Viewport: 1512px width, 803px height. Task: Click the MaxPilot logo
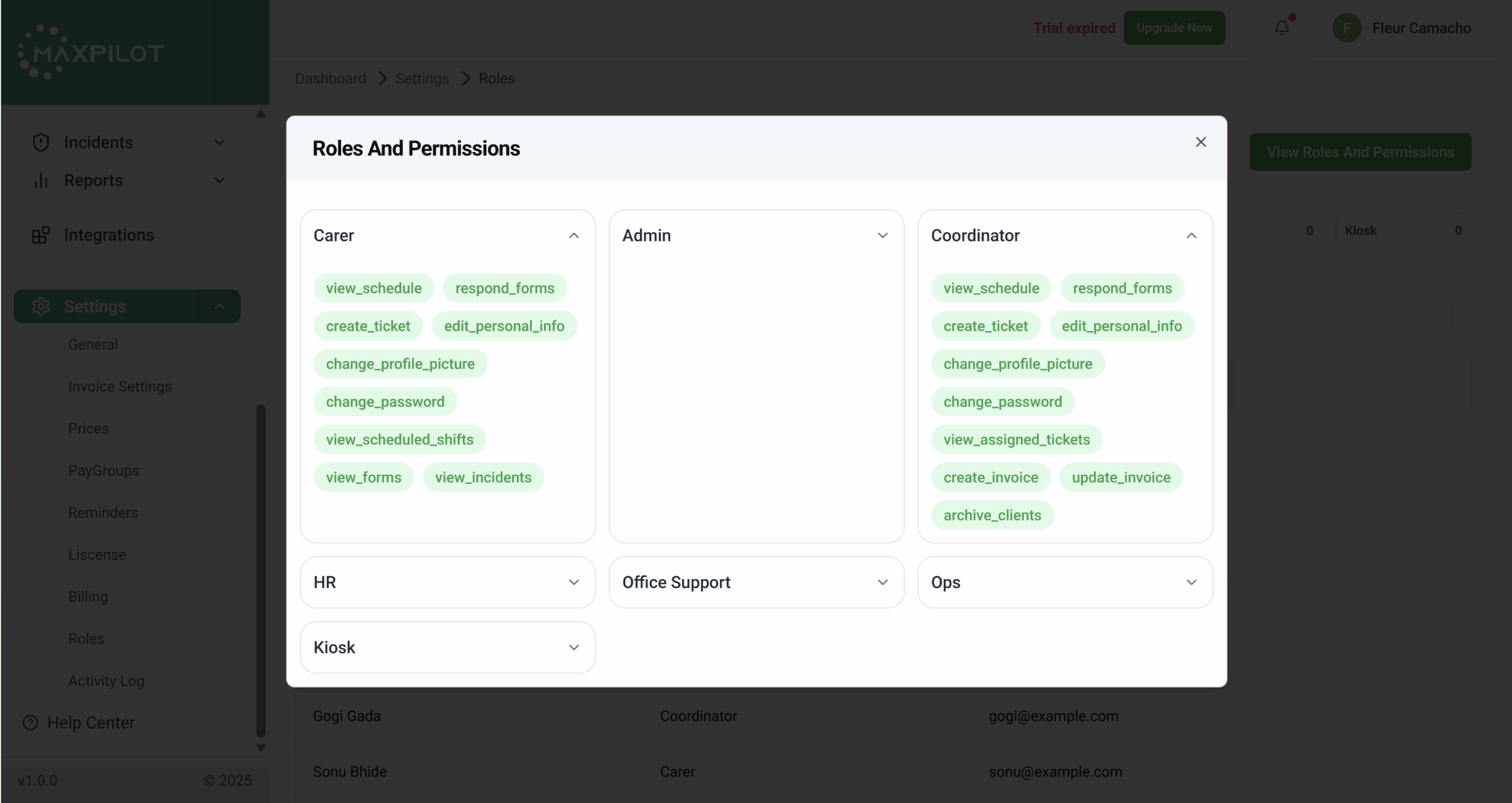pos(92,53)
